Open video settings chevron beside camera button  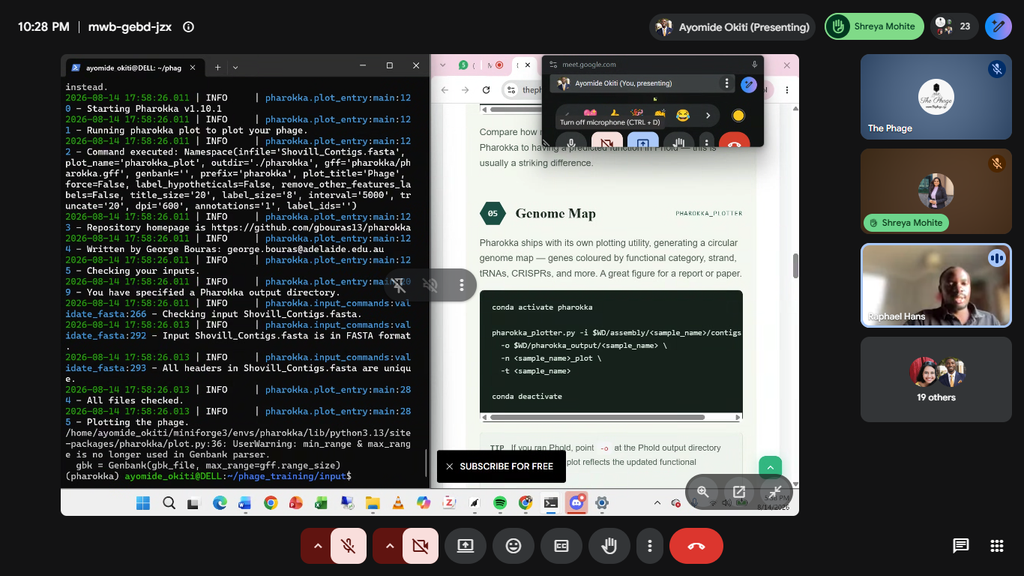(x=389, y=546)
